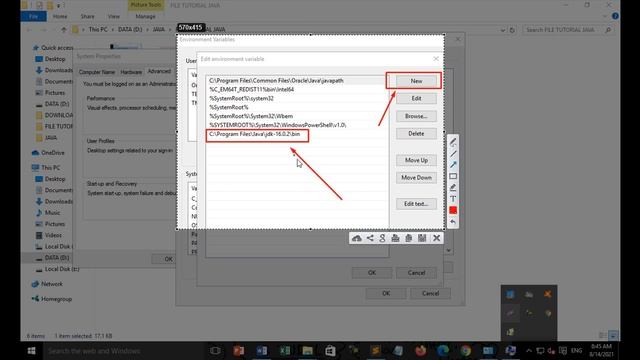Click the Edit text... button

coord(416,204)
